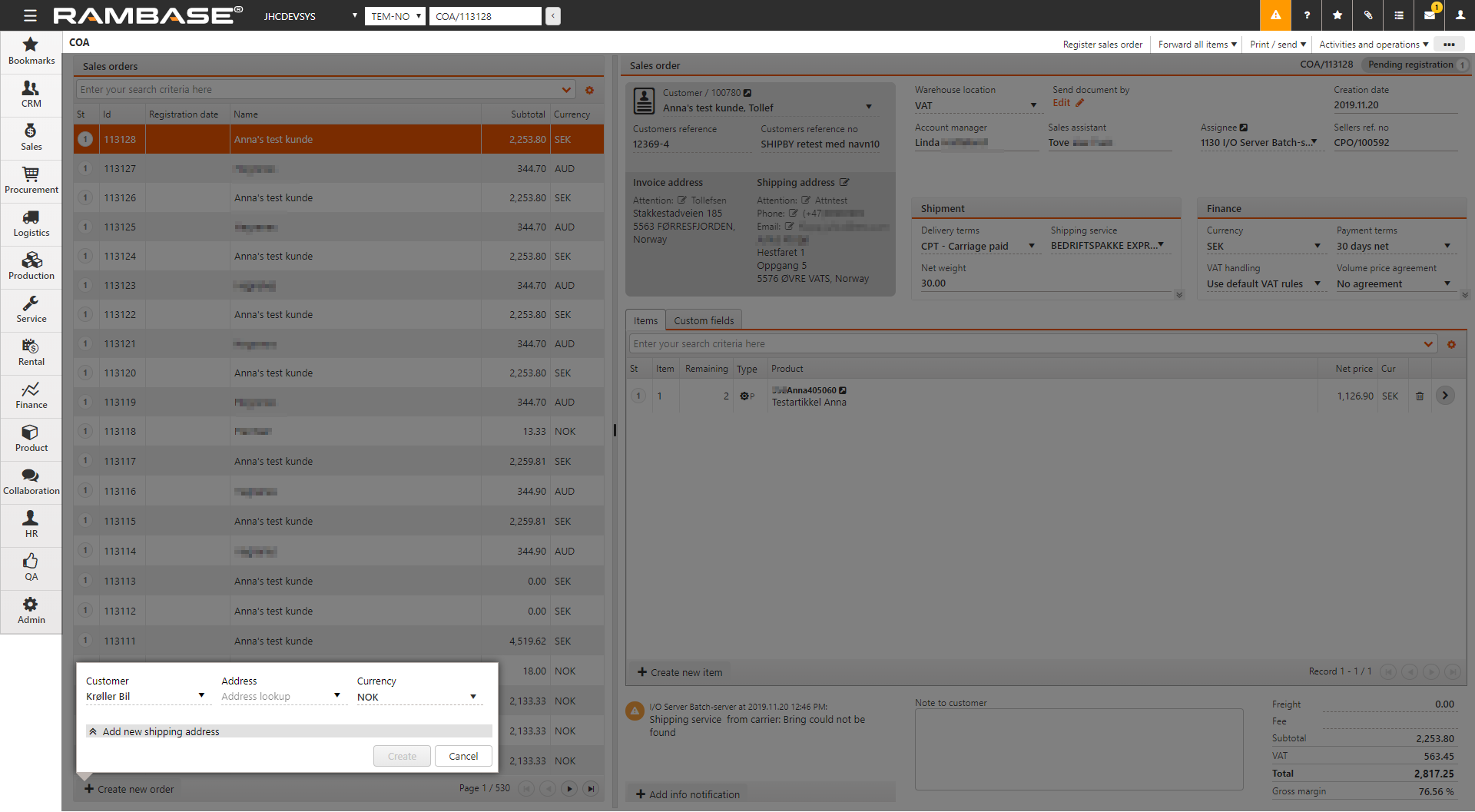Open the mail notifications icon
The image size is (1475, 812).
(1430, 15)
